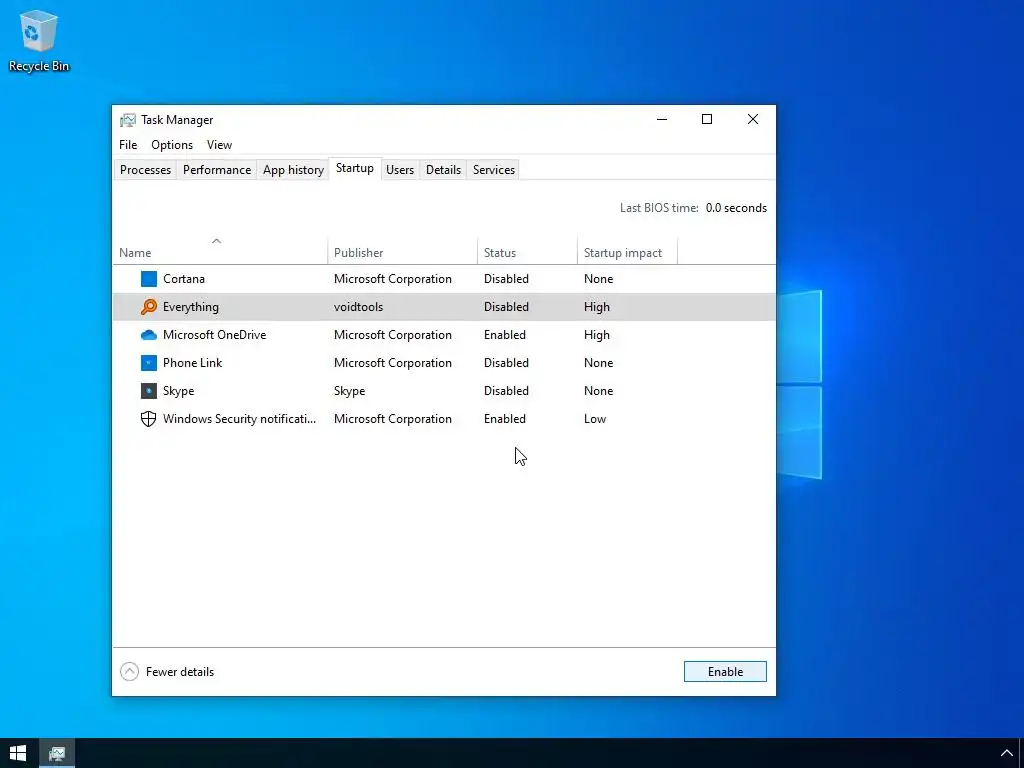The height and width of the screenshot is (768, 1024).
Task: Click the Disabled status of Phone Link
Action: pos(506,363)
